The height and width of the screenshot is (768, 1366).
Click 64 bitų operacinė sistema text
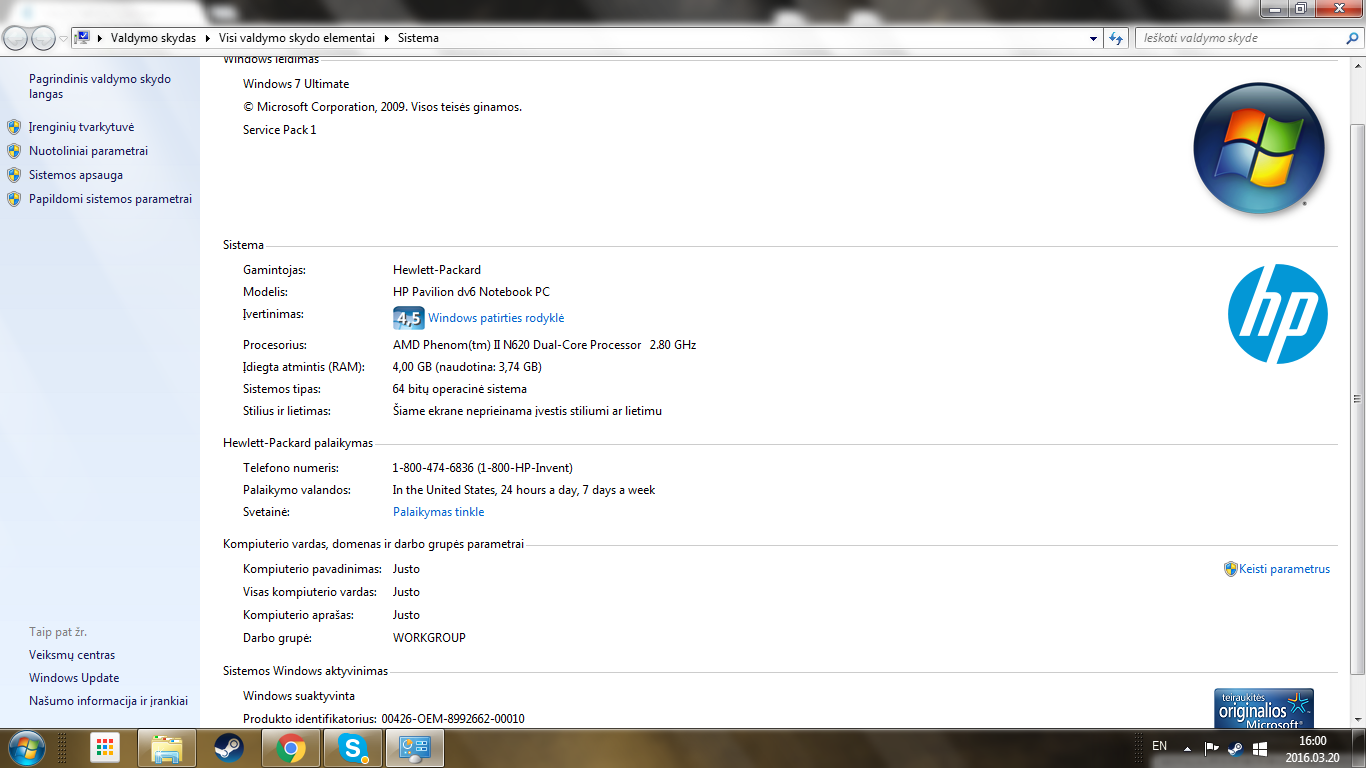(x=460, y=389)
